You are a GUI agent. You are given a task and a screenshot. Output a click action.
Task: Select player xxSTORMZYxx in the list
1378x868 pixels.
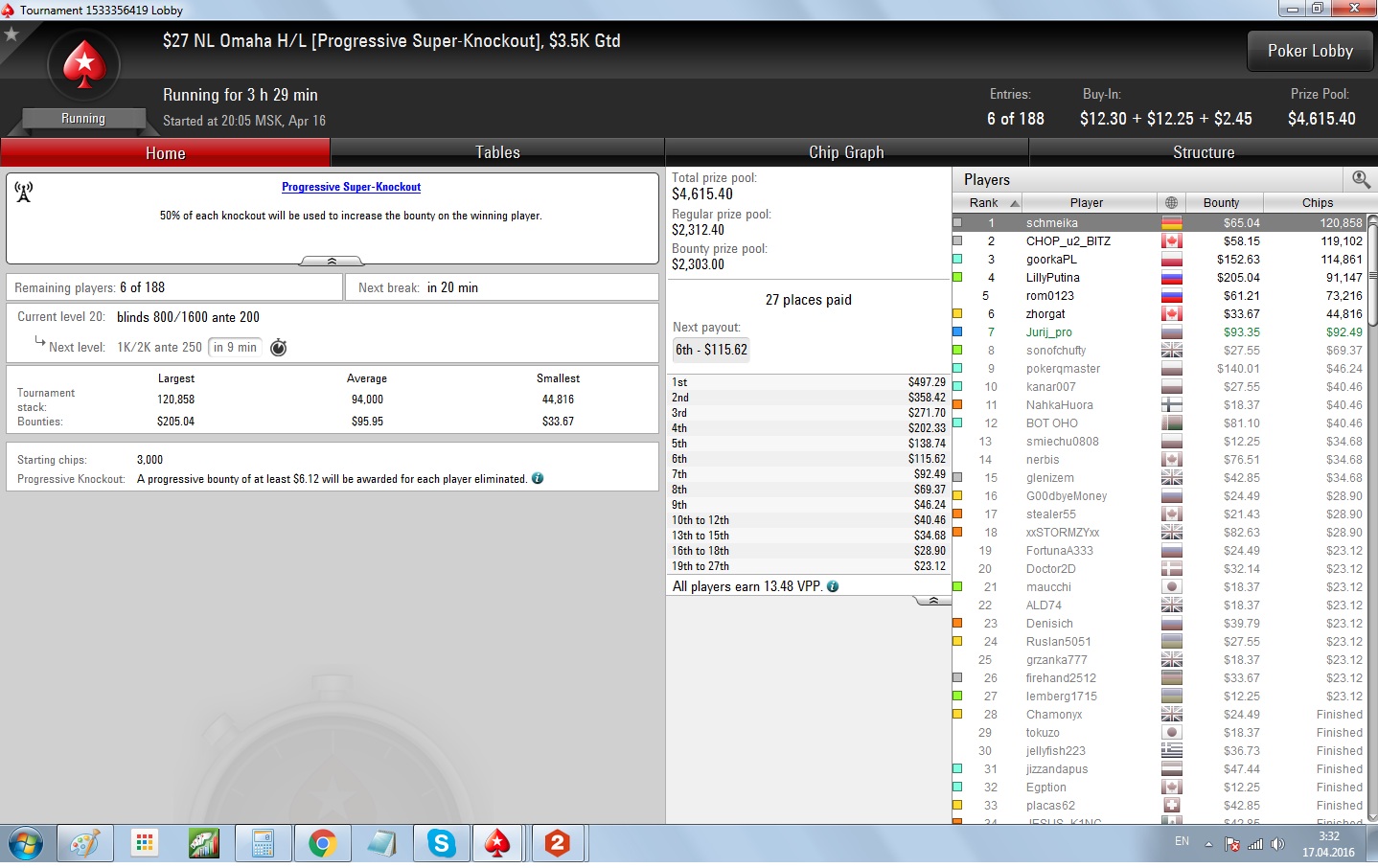(1159, 533)
